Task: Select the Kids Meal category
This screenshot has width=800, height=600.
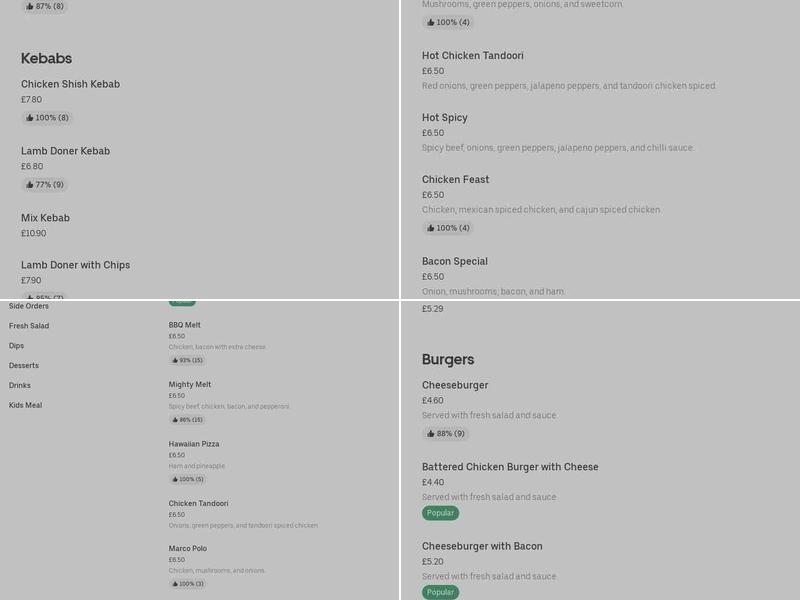Action: (x=26, y=405)
